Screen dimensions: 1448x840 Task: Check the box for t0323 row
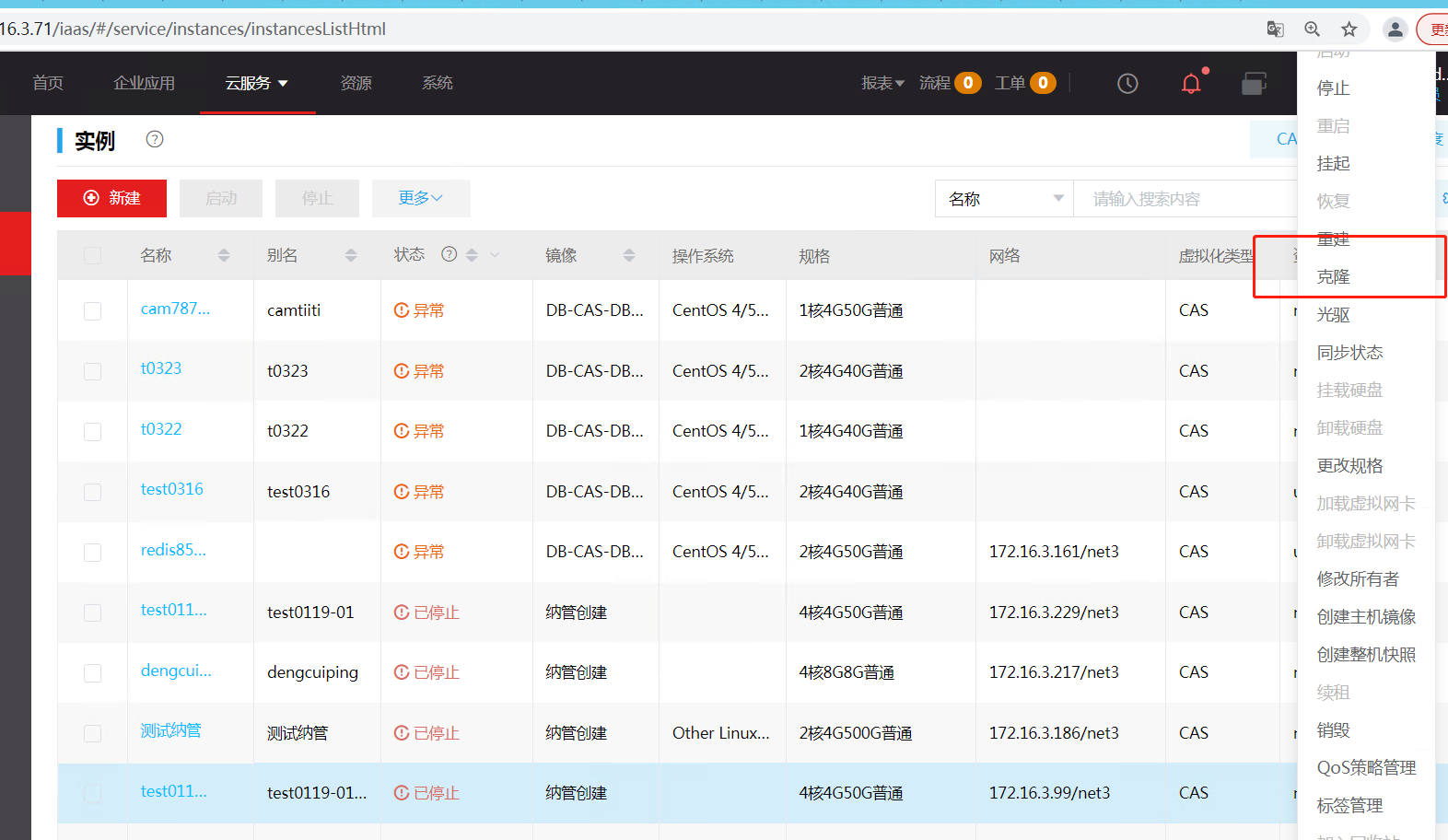(93, 371)
